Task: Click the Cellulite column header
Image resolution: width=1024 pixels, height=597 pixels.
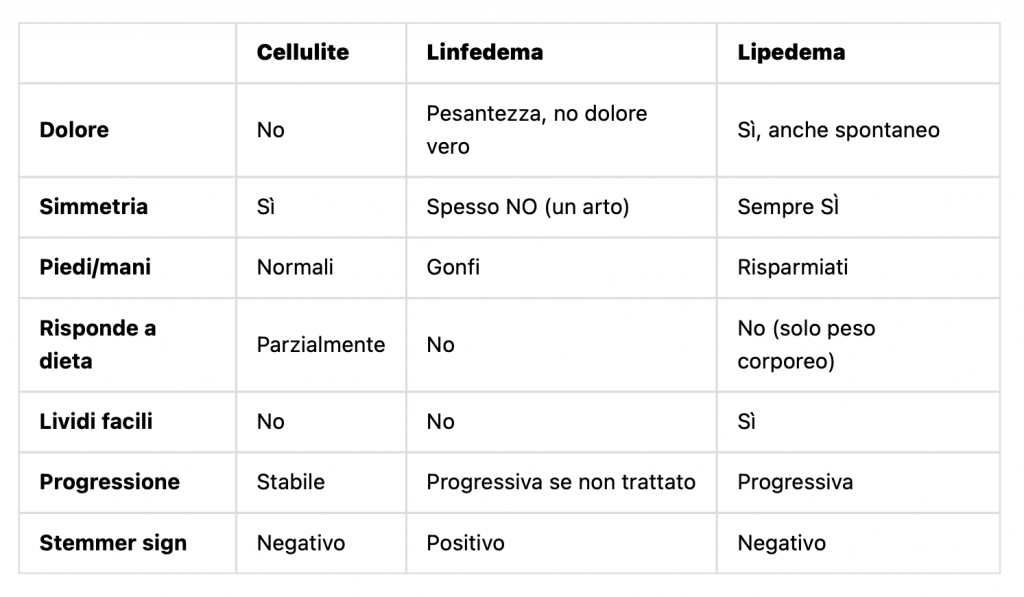Action: [303, 53]
